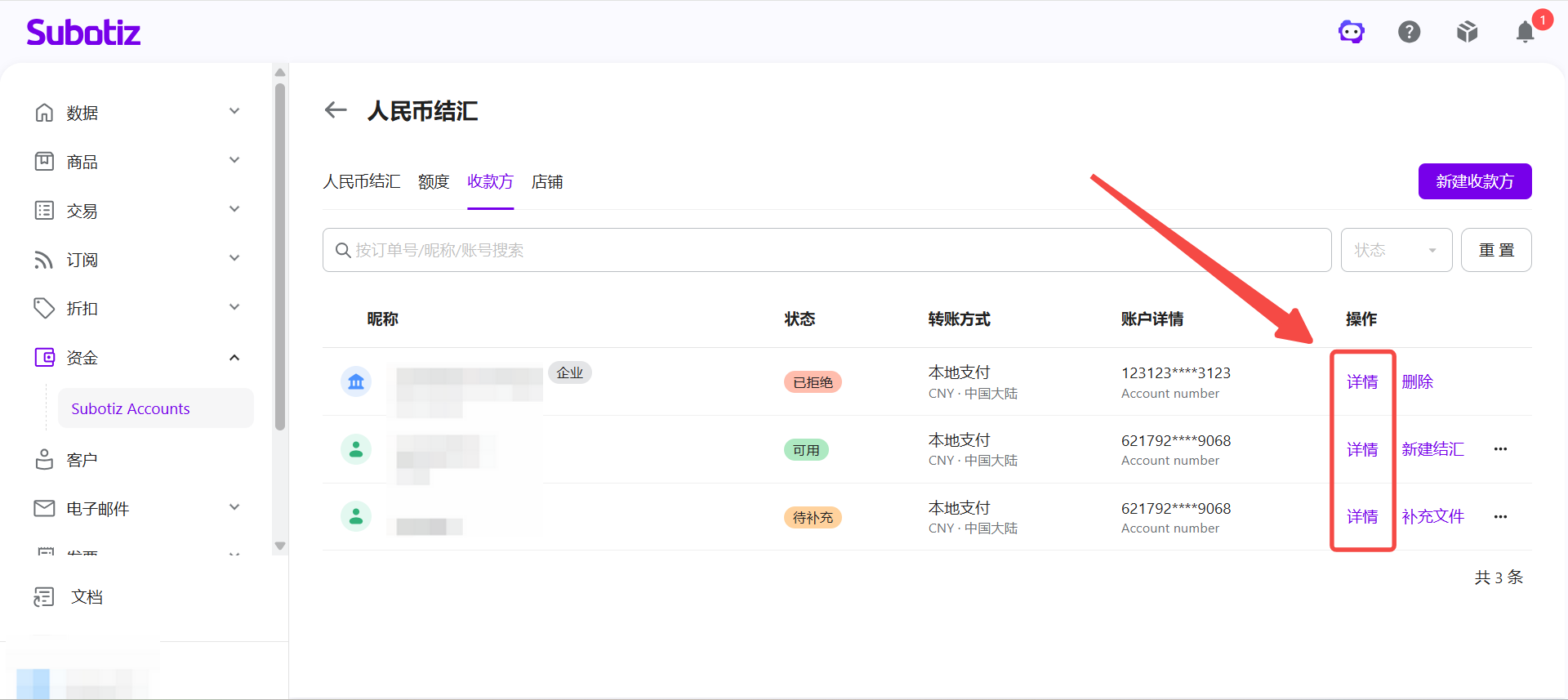This screenshot has height=700, width=1568.
Task: Open the 客户 sidebar item
Action: [82, 460]
